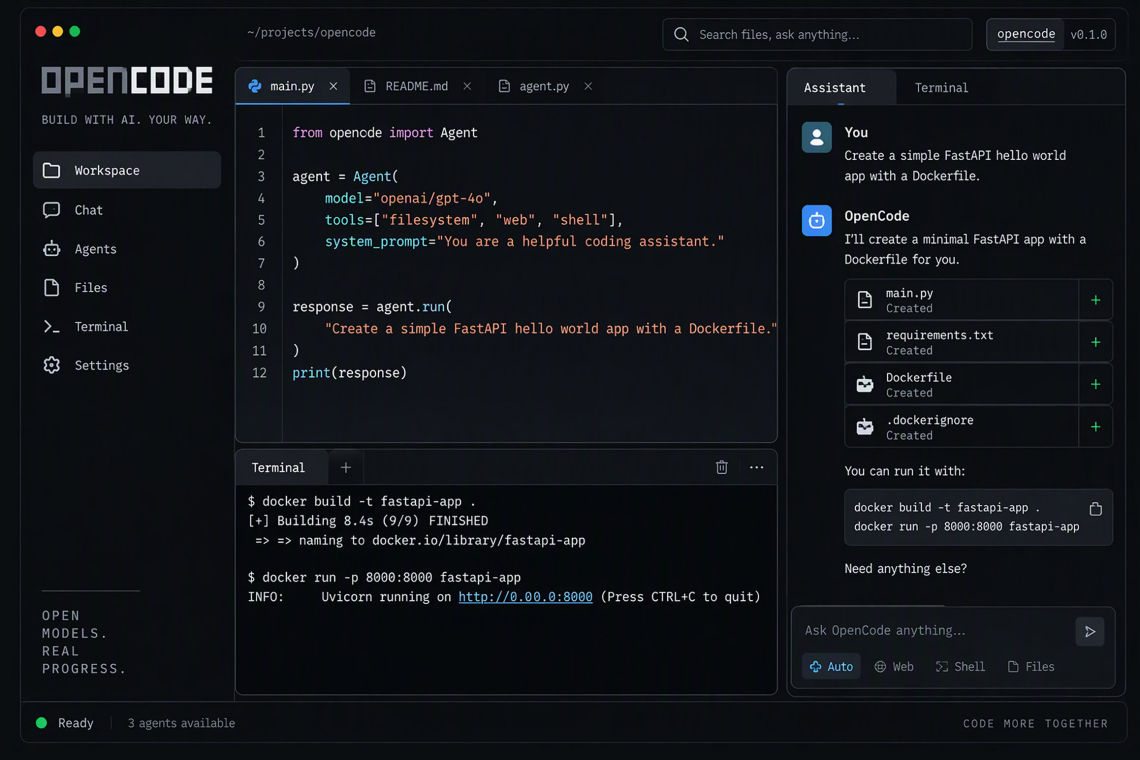Click the ~/projects/opencode path

(311, 33)
